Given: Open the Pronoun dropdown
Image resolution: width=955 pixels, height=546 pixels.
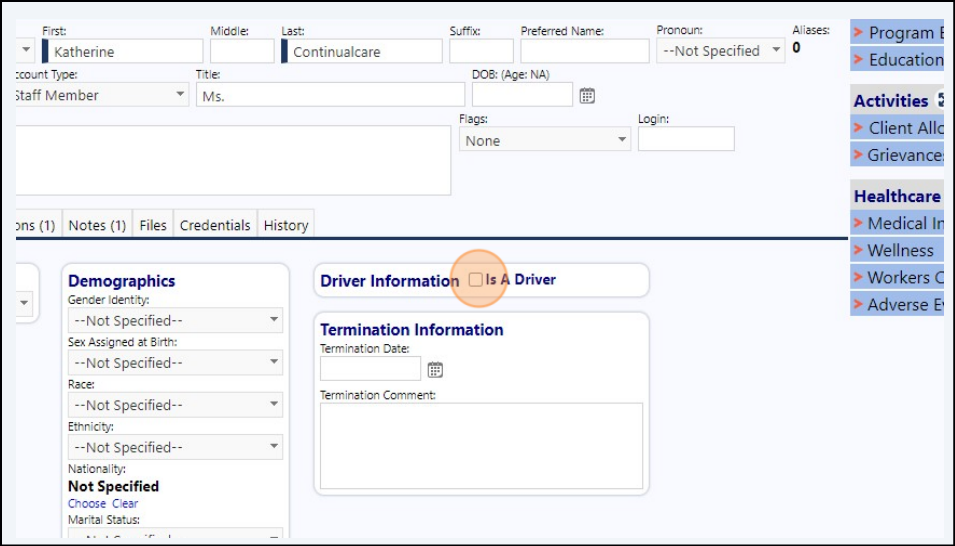Looking at the screenshot, I should [x=721, y=51].
